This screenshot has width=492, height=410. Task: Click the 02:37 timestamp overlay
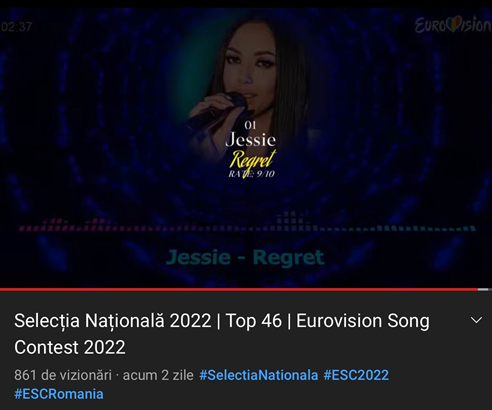tap(16, 27)
